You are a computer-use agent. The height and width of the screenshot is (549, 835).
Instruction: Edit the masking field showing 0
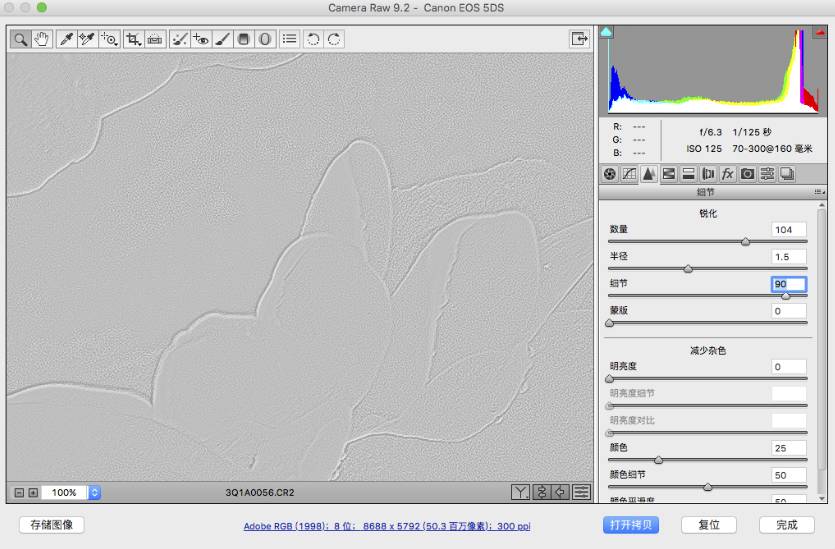[789, 311]
